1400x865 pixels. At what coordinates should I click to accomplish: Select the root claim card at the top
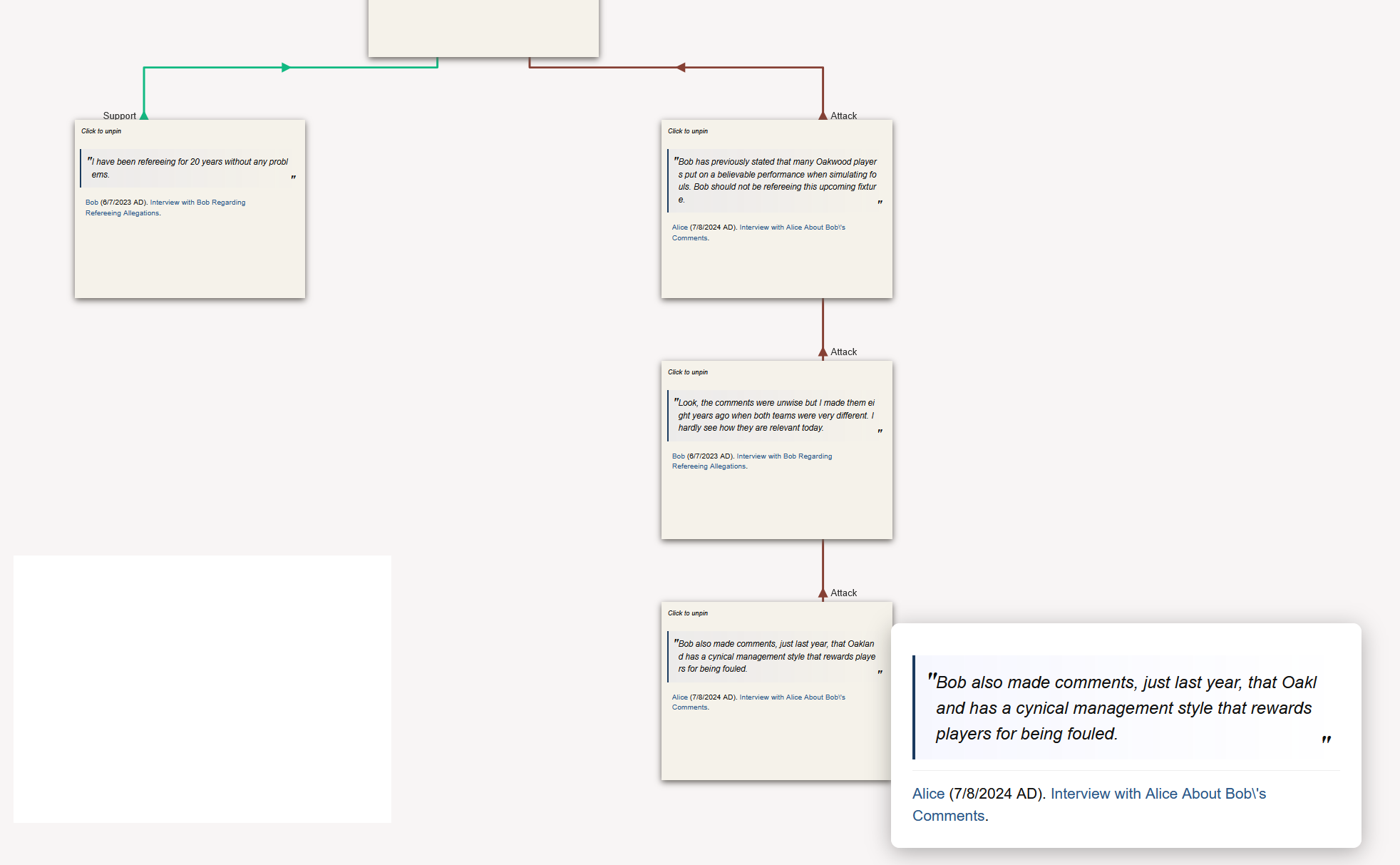[483, 27]
